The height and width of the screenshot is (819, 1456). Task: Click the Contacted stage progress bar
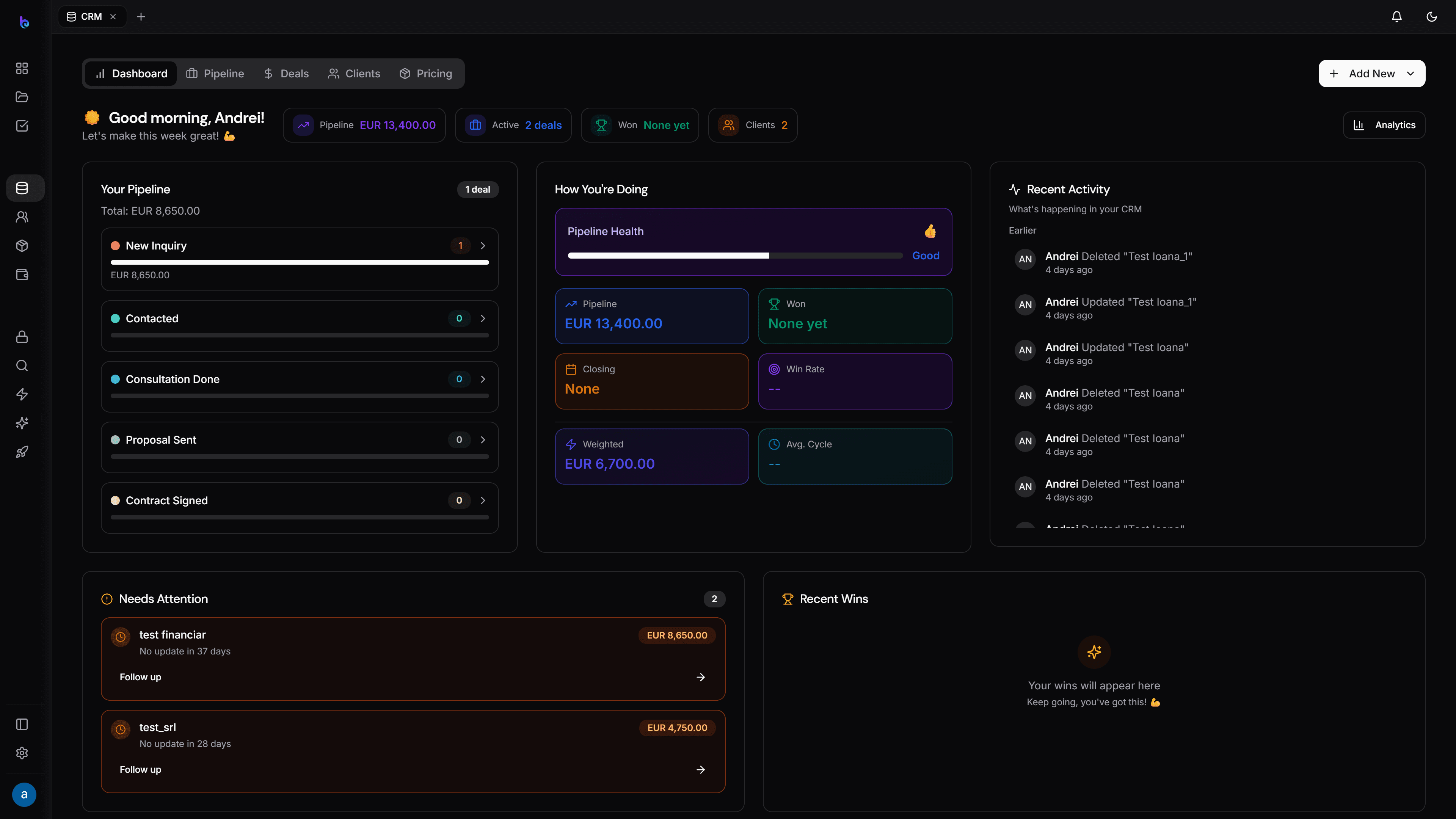(x=300, y=335)
